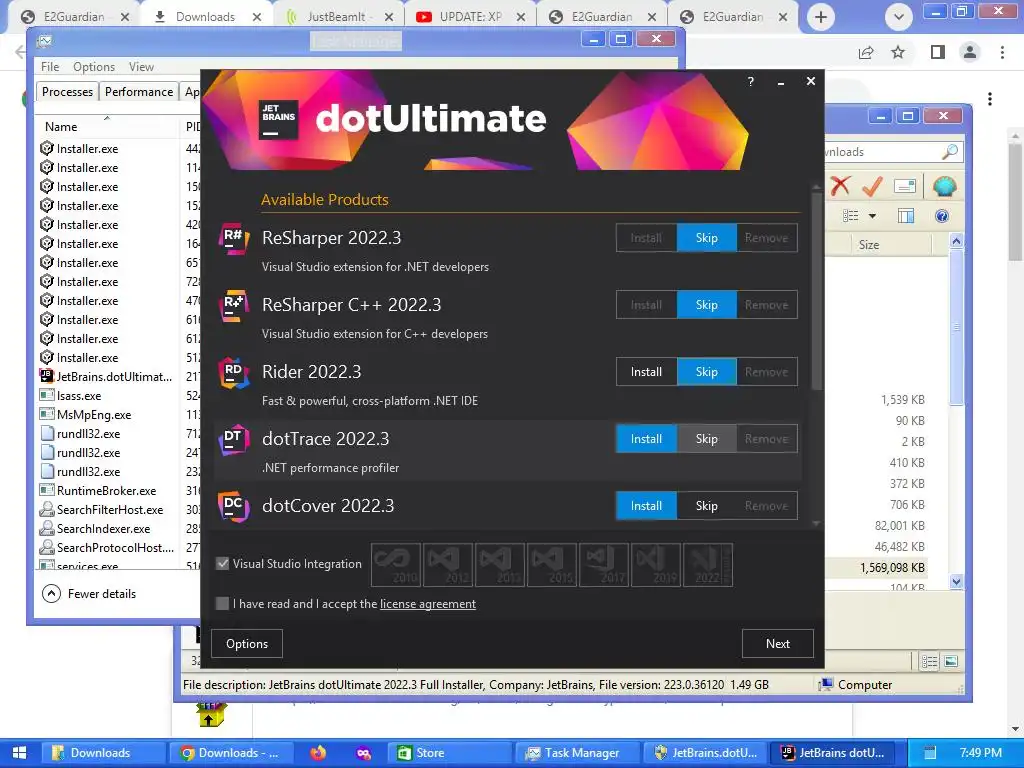Image resolution: width=1024 pixels, height=768 pixels.
Task: Click Next in dotUltimate installer
Action: tap(778, 644)
